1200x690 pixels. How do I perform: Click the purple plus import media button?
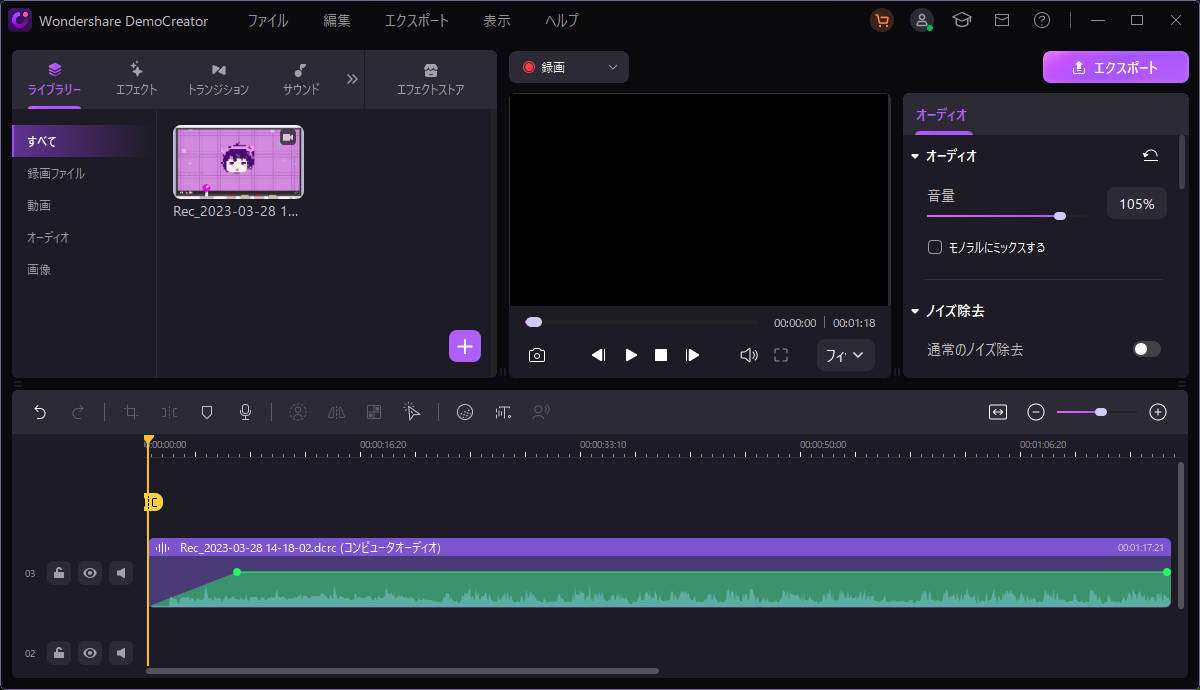[x=465, y=346]
